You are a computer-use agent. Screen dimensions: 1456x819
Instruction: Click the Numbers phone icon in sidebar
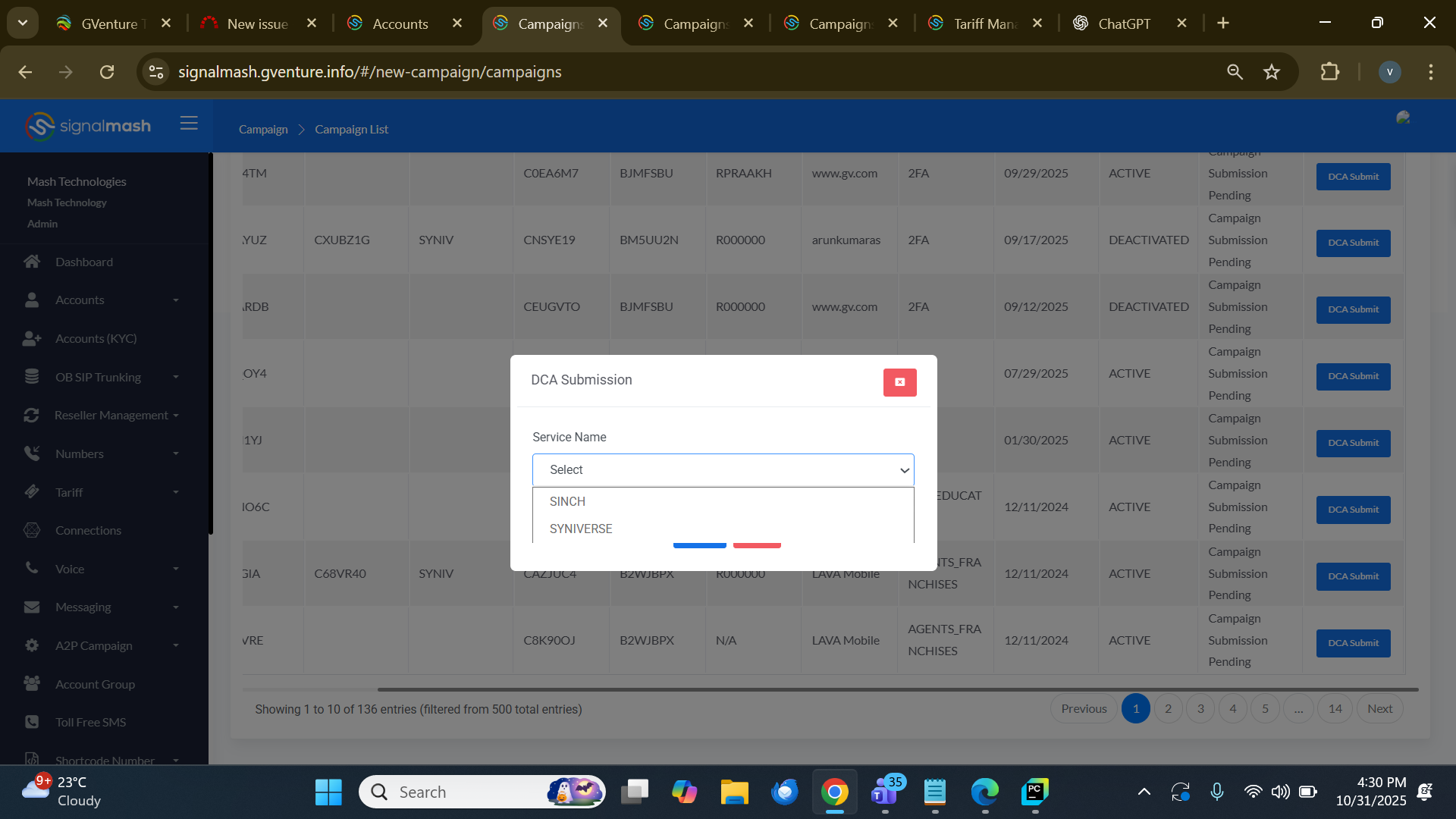coord(32,453)
